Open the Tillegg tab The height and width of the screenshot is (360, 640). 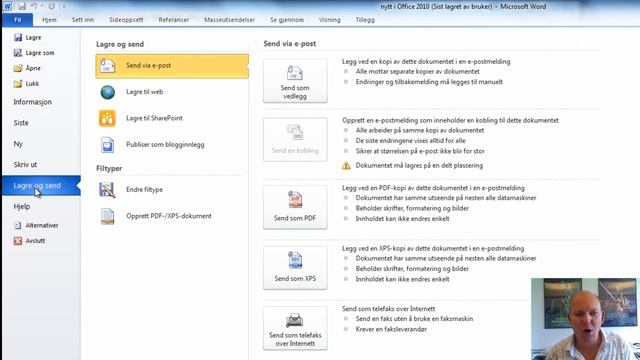365,20
